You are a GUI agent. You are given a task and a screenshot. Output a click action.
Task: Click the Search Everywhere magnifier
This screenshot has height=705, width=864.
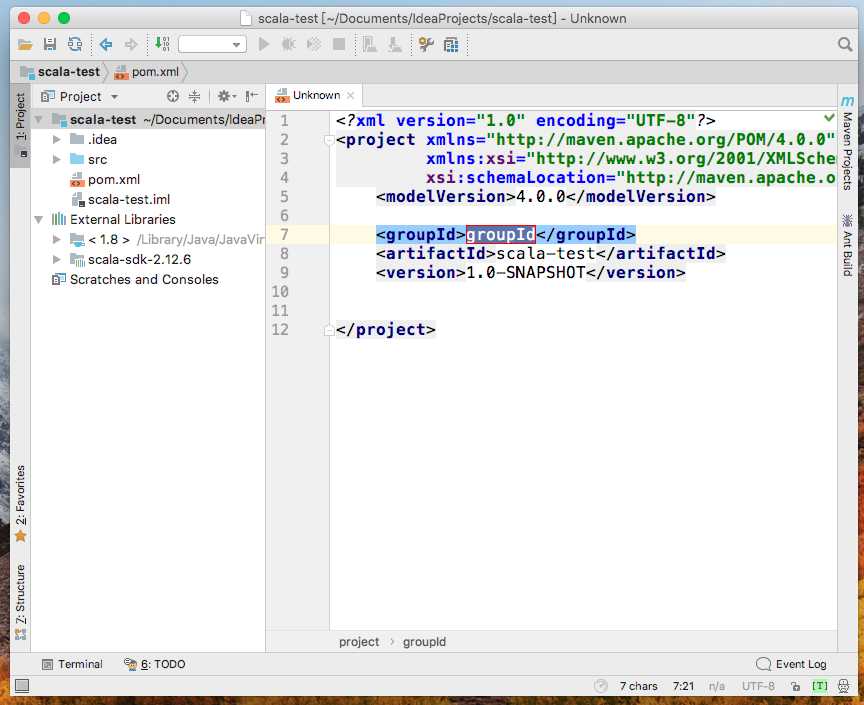(845, 44)
